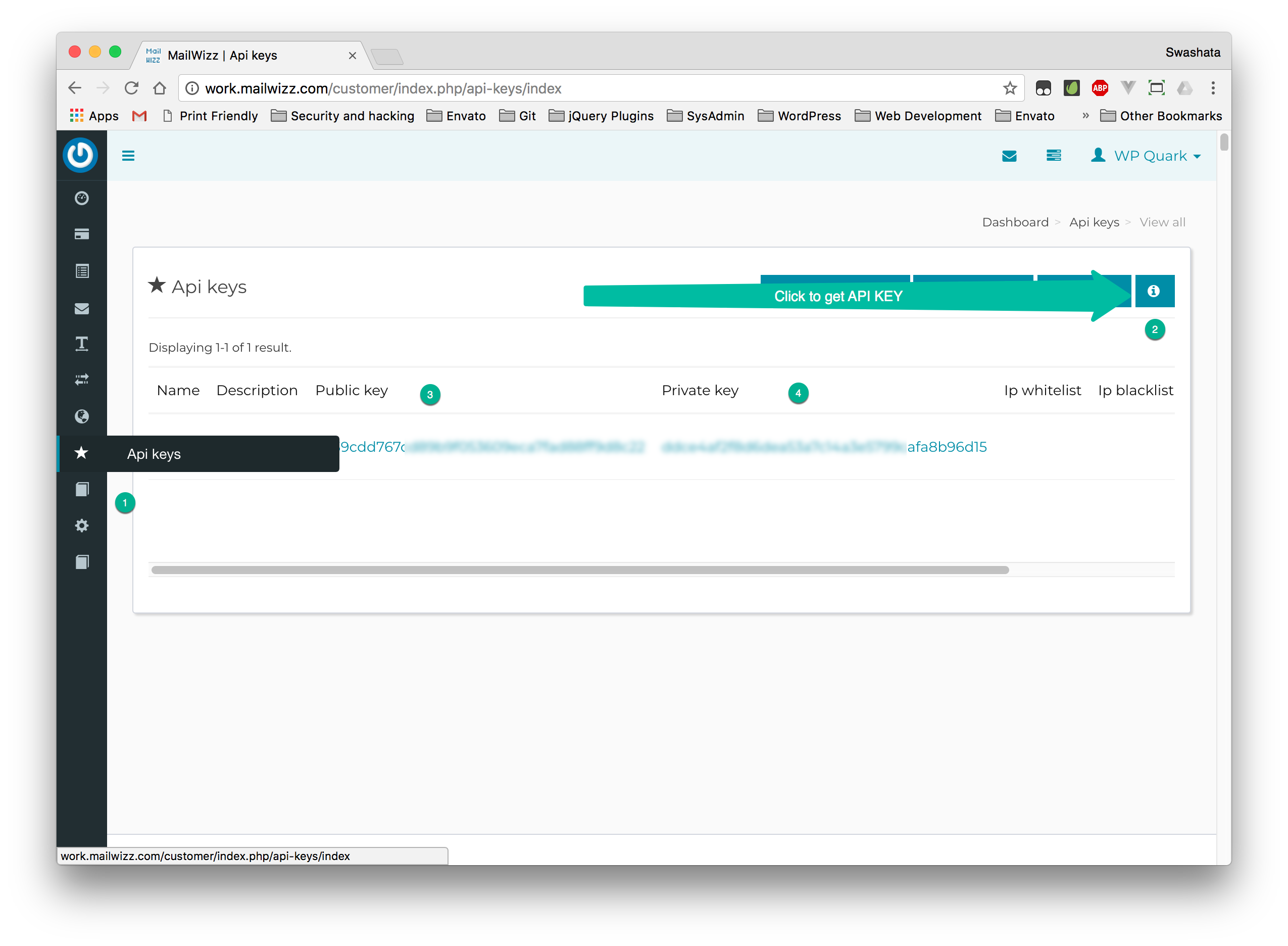Click the site info icon in address bar
Viewport: 1288px width, 946px height.
[x=192, y=88]
